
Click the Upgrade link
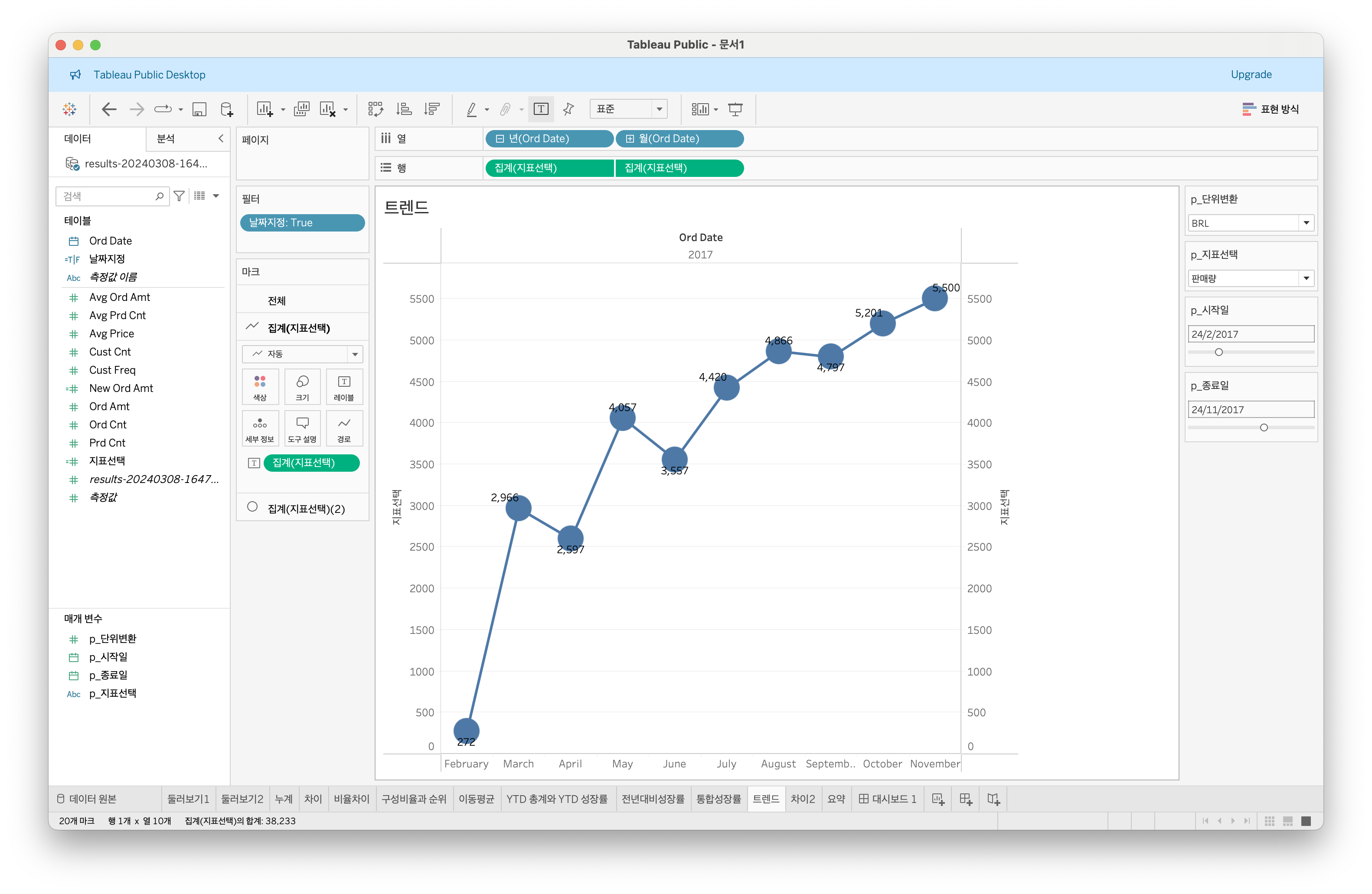[1250, 75]
